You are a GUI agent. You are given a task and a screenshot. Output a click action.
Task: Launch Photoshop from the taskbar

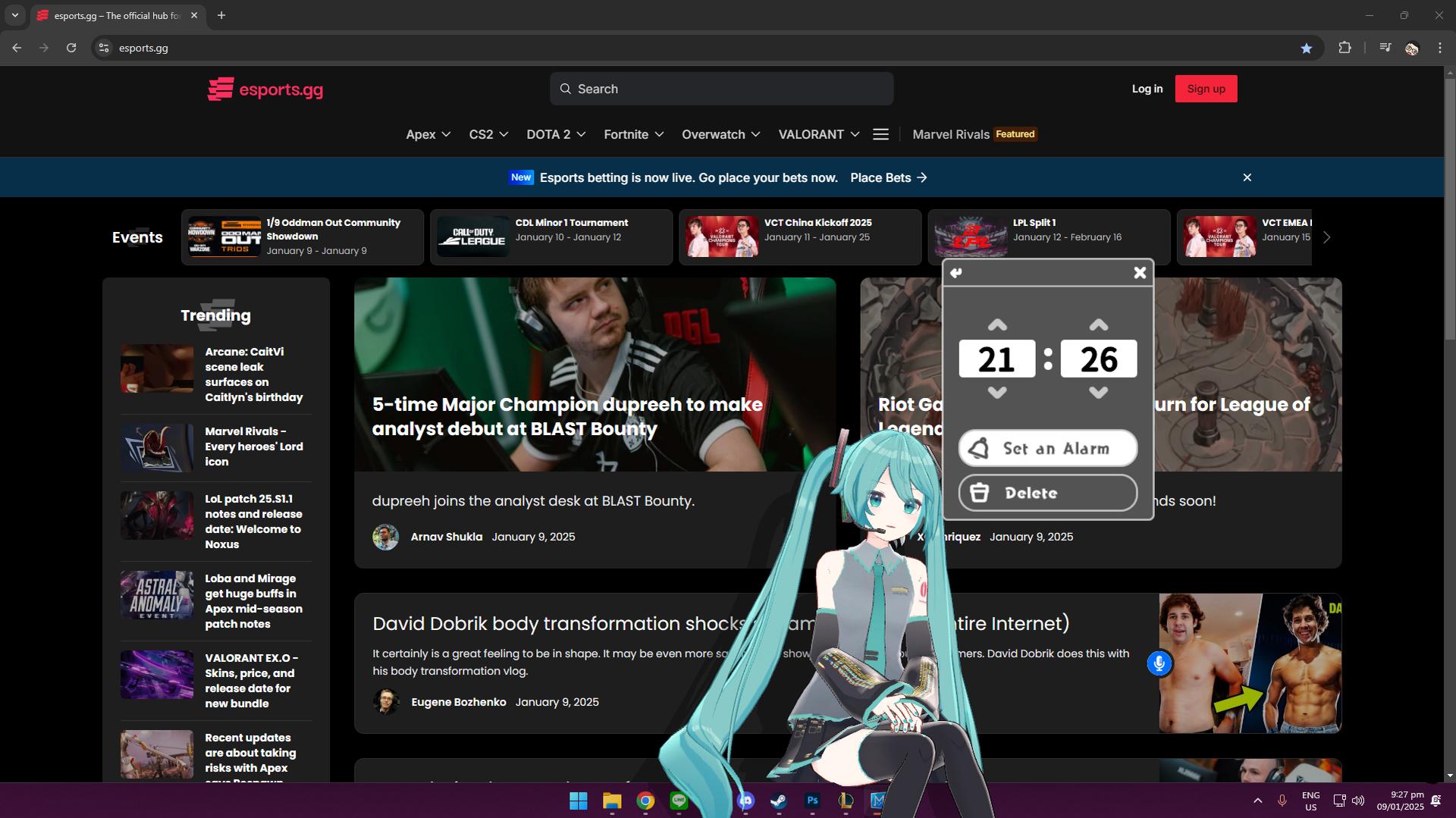coord(812,801)
